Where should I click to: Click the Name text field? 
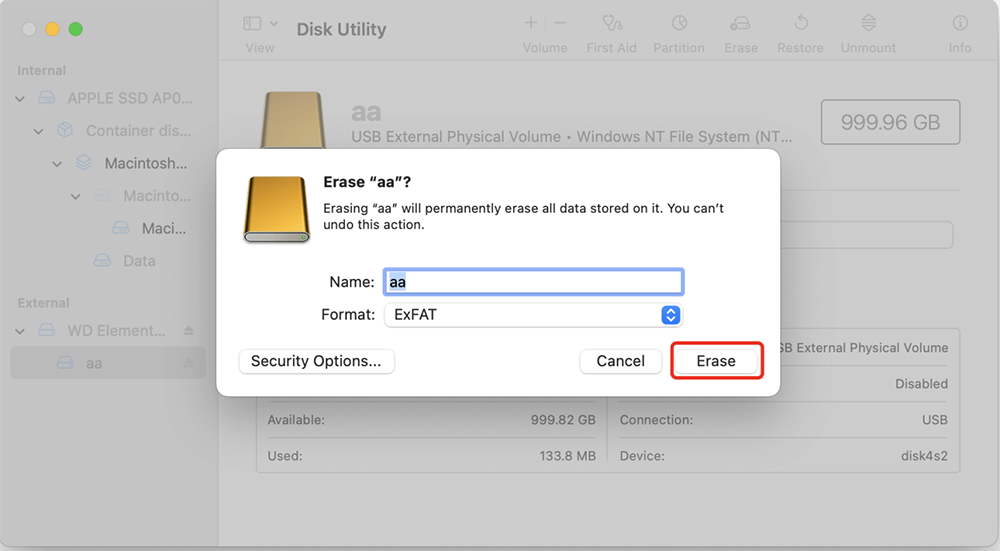(533, 282)
